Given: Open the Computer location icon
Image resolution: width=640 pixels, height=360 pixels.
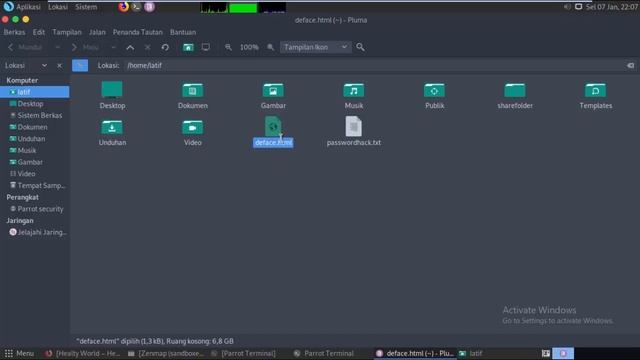Looking at the screenshot, I should (x=206, y=47).
